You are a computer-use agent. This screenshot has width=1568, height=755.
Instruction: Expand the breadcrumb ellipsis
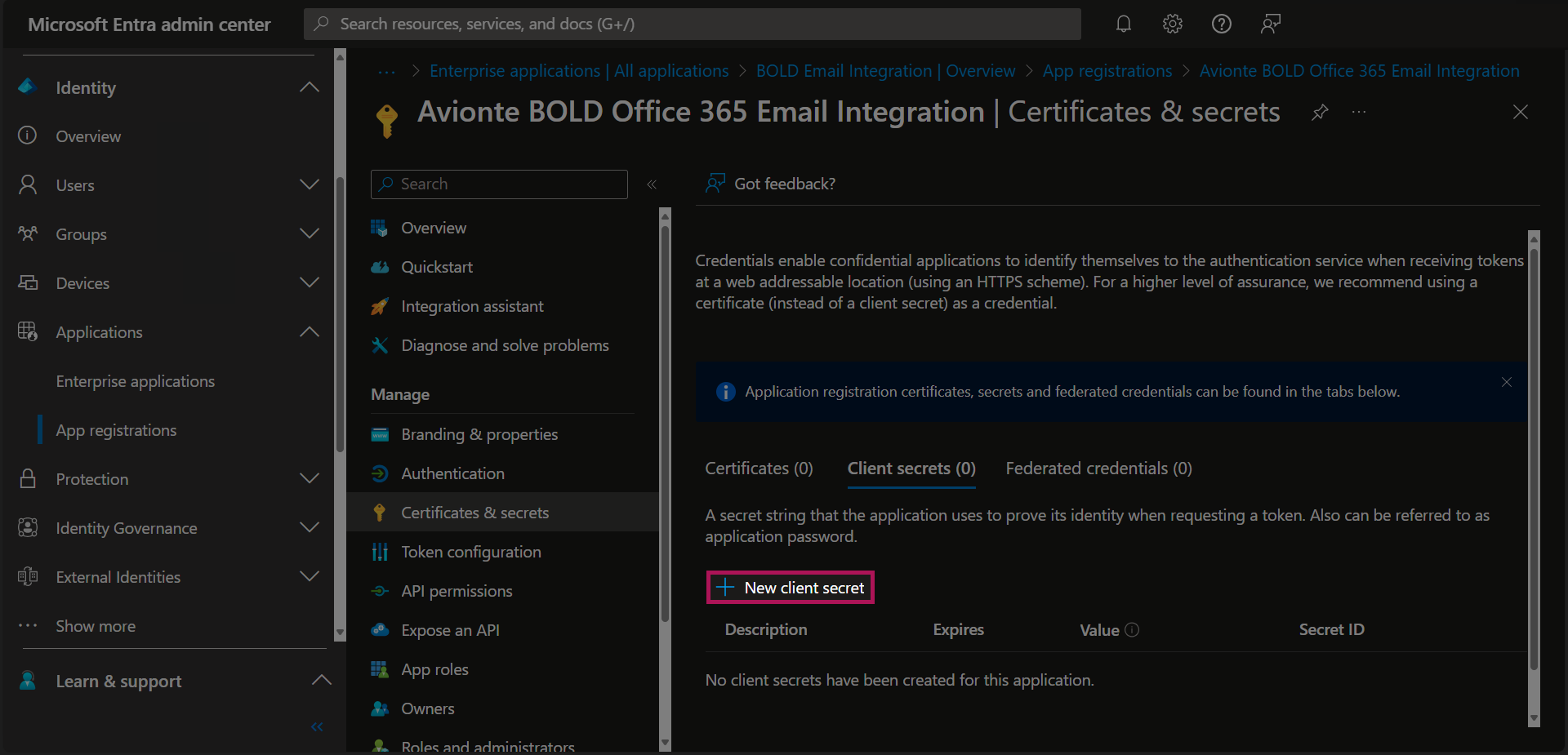point(387,72)
